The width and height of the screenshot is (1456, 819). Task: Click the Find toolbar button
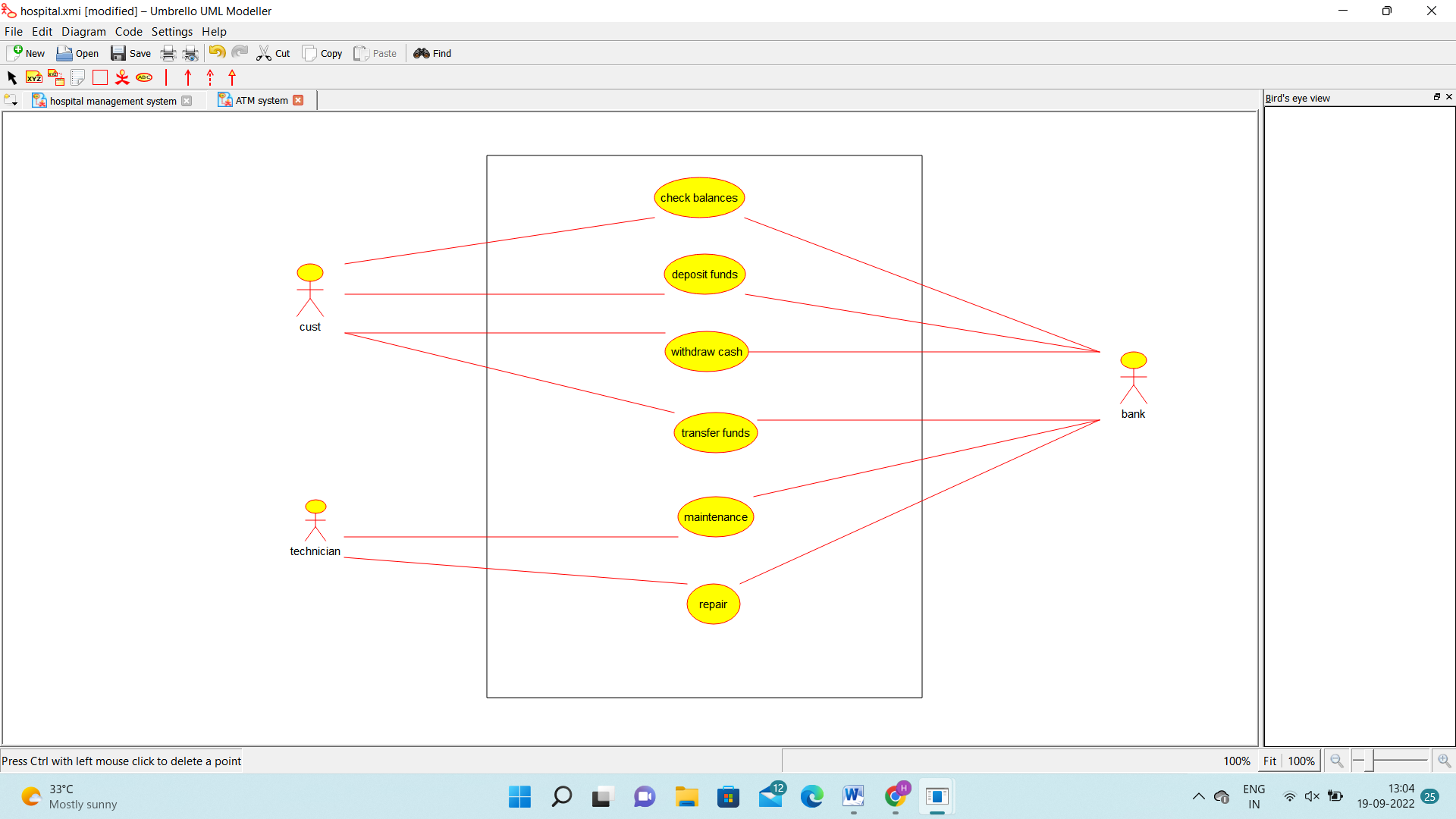point(432,53)
